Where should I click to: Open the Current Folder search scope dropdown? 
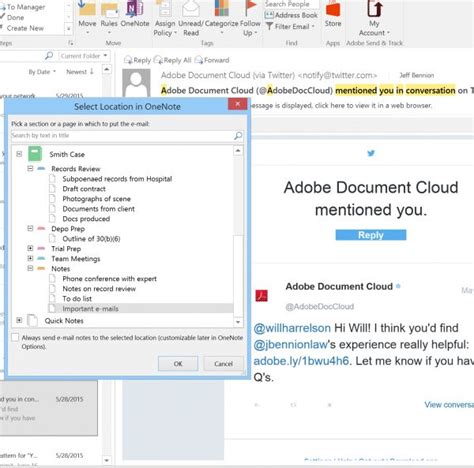click(x=84, y=56)
